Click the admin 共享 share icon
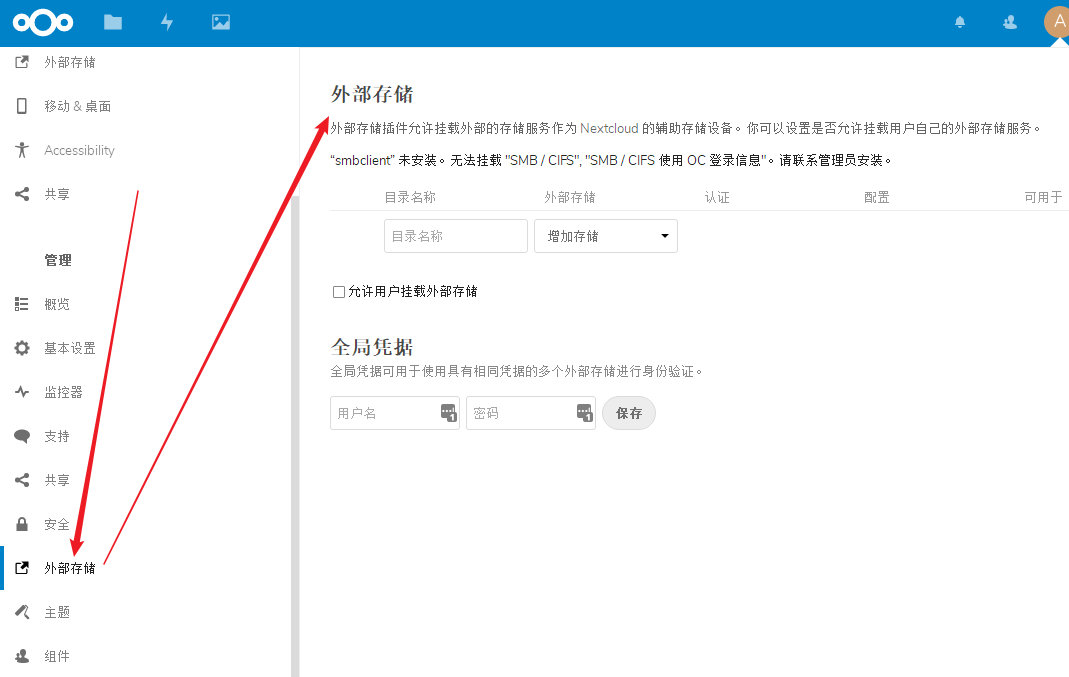The width and height of the screenshot is (1069, 677). tap(22, 480)
